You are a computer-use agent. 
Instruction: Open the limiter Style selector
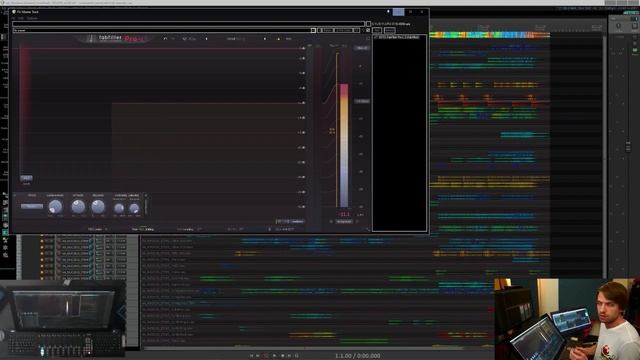click(32, 206)
